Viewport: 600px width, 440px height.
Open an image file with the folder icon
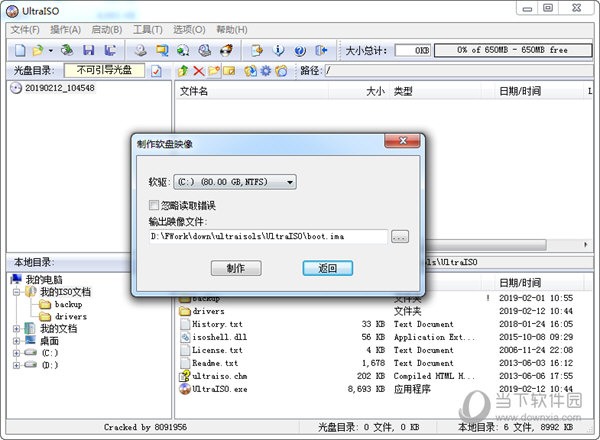coord(38,50)
